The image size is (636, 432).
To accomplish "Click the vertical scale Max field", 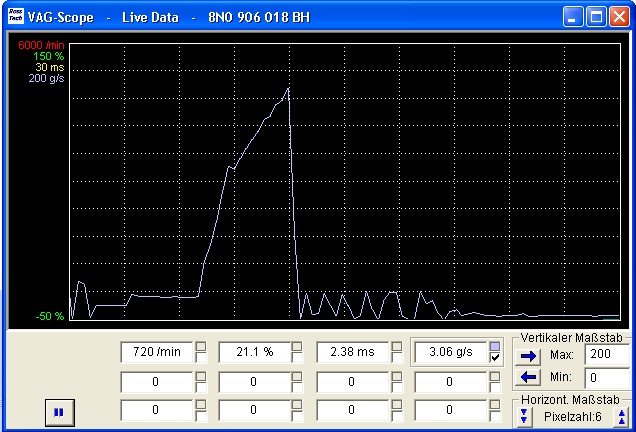I will pyautogui.click(x=607, y=355).
